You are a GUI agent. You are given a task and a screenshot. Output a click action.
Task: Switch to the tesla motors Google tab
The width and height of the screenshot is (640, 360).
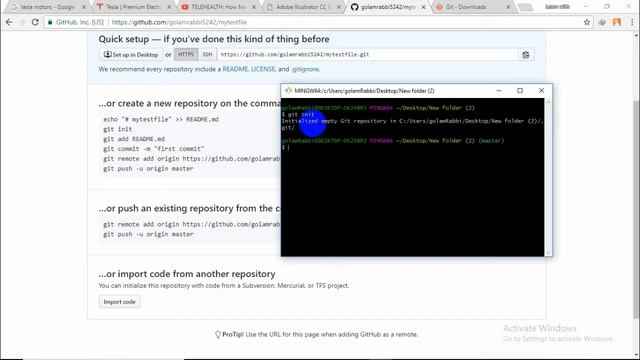47,7
